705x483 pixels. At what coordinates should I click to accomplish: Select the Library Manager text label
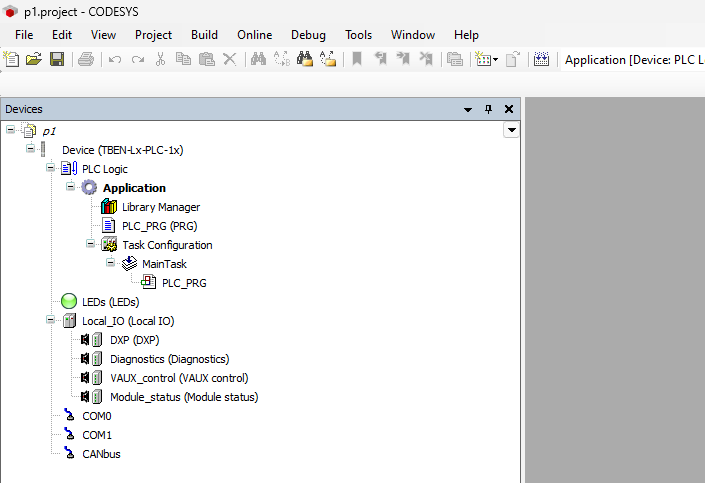click(x=161, y=207)
